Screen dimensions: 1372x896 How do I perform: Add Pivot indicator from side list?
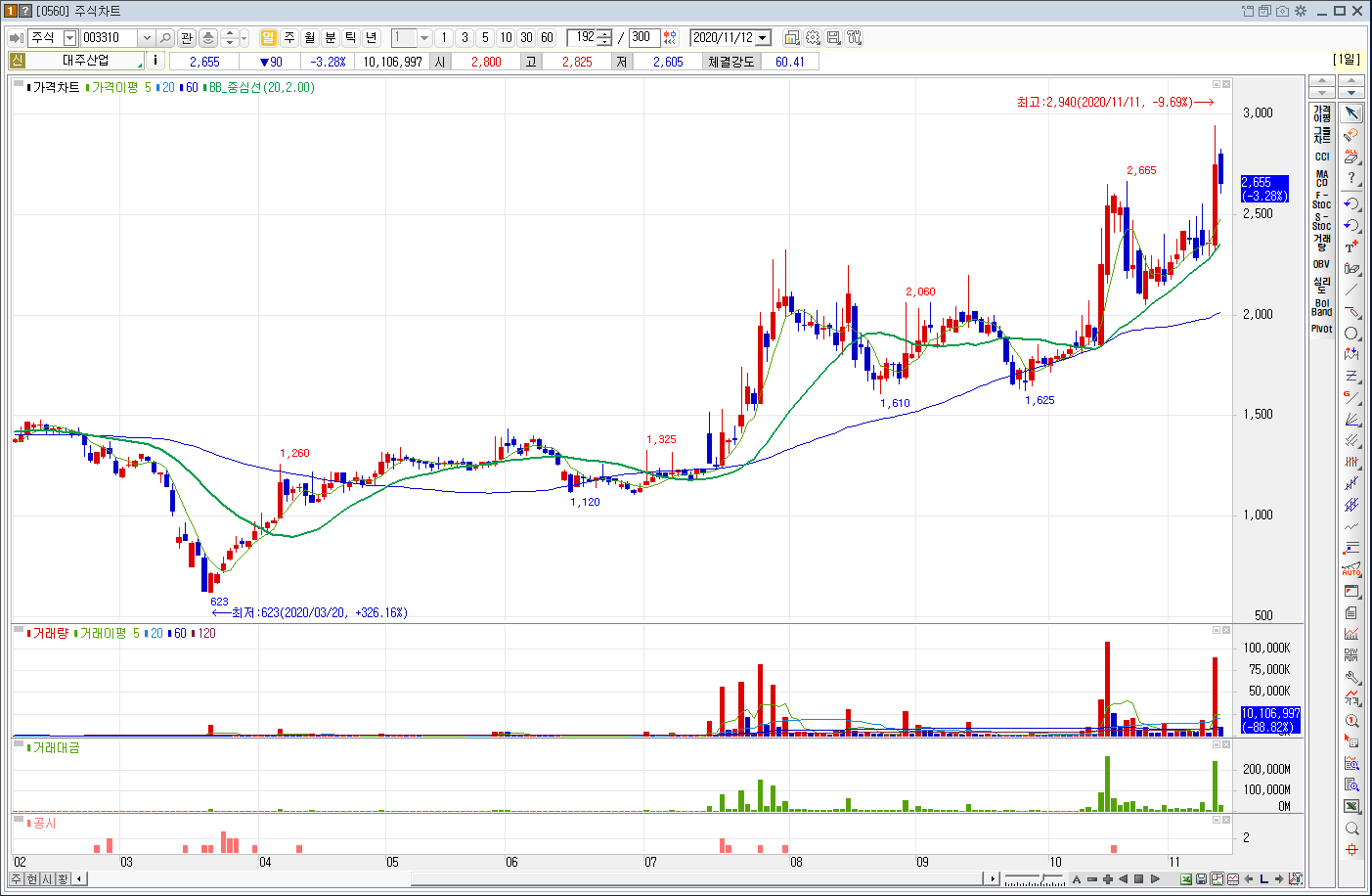1322,329
